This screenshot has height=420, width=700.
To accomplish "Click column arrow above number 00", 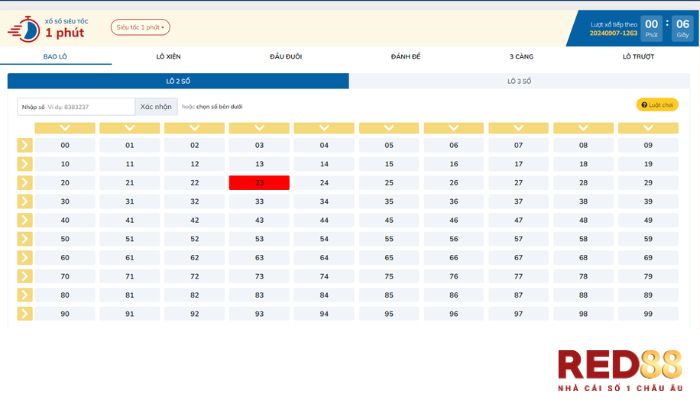I will (x=65, y=128).
